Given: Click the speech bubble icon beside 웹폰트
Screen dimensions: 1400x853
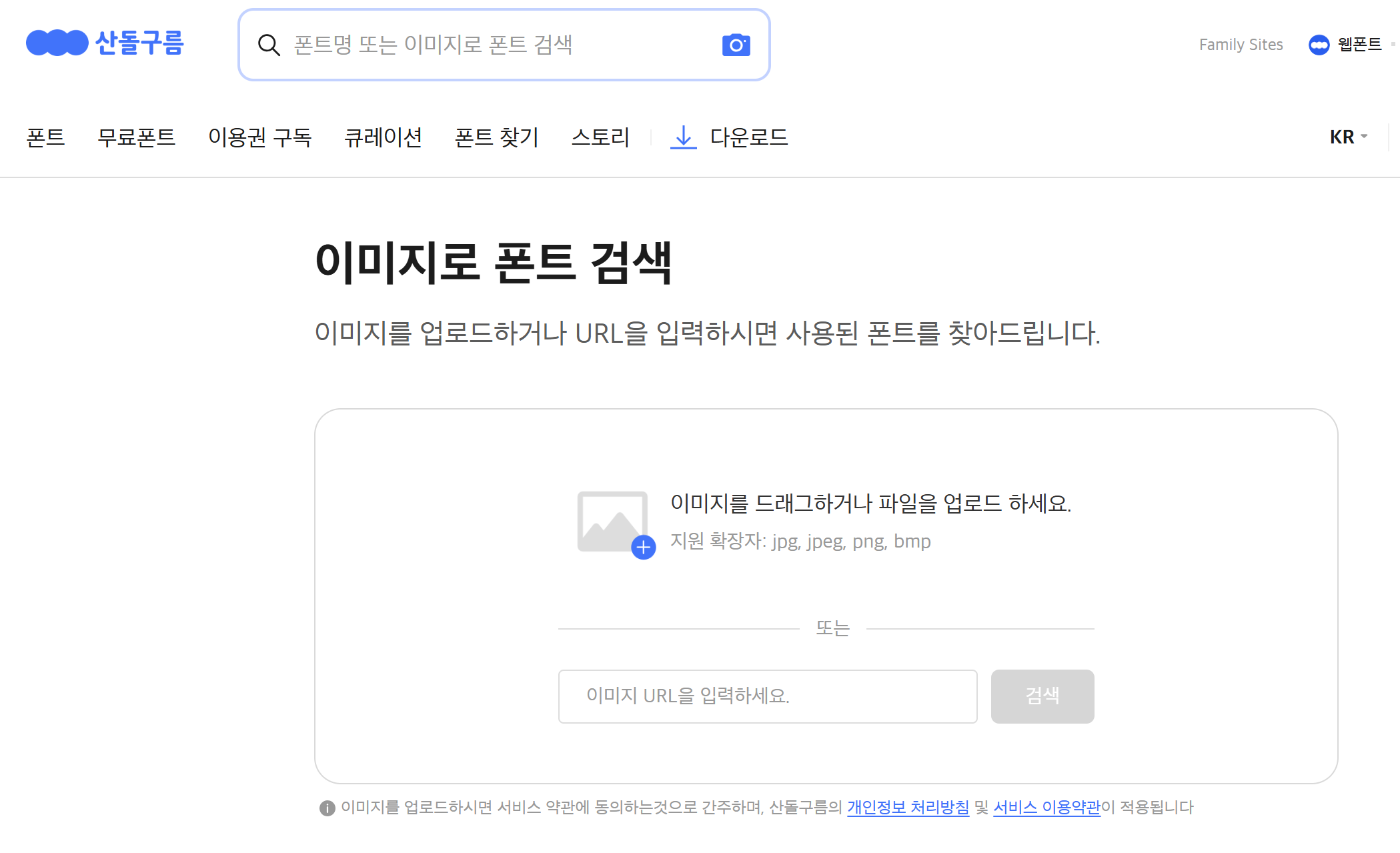Looking at the screenshot, I should tap(1319, 45).
